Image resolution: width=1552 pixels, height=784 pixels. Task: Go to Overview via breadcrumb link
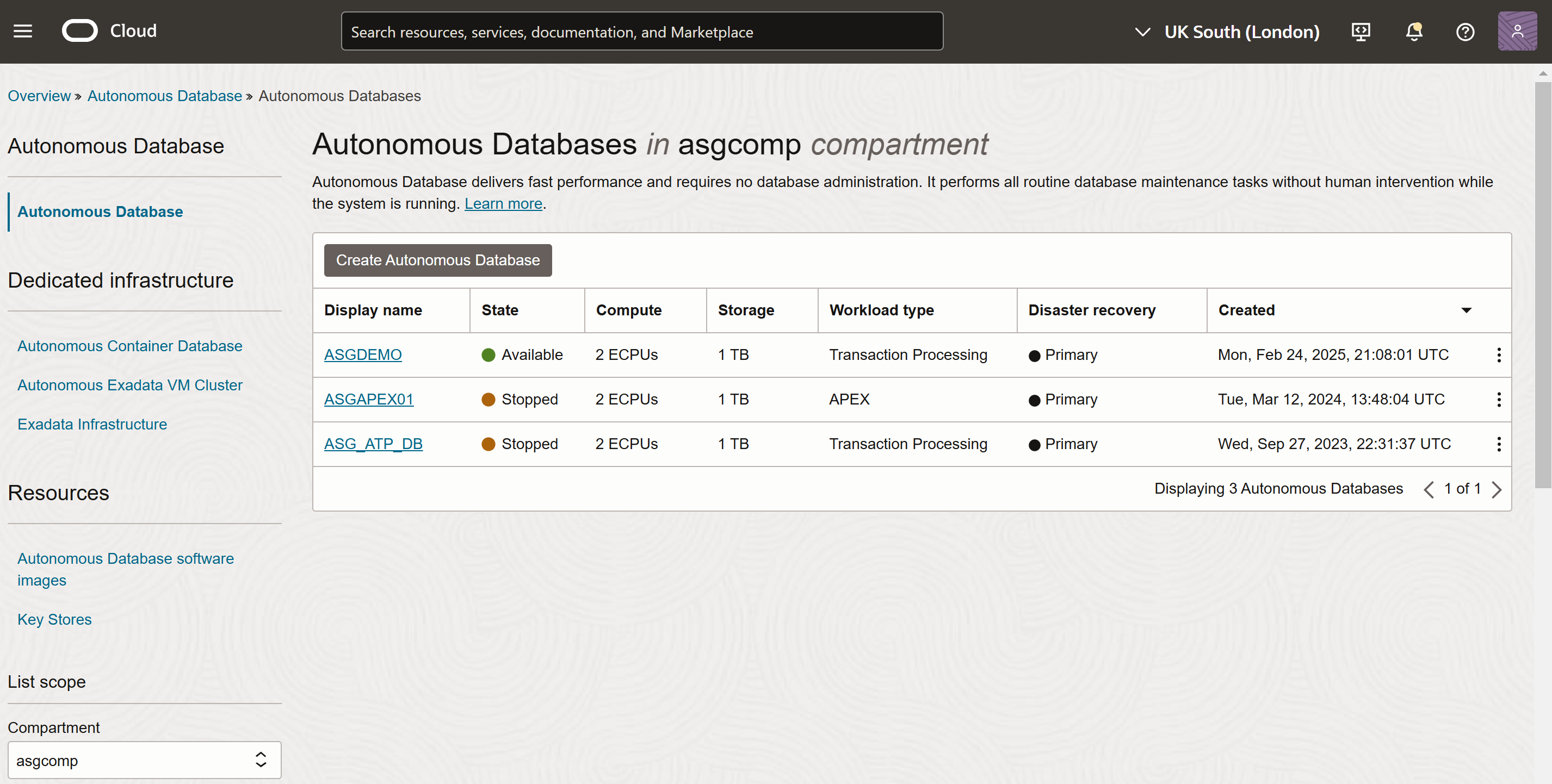click(x=39, y=95)
